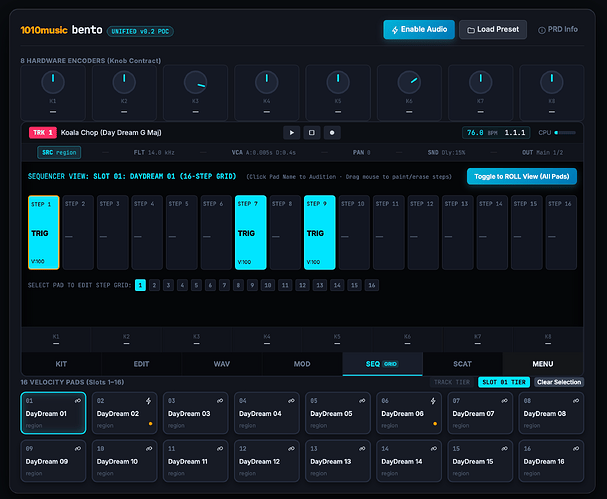Enable a trigger on Step 12
The width and height of the screenshot is (607, 499).
(x=423, y=232)
